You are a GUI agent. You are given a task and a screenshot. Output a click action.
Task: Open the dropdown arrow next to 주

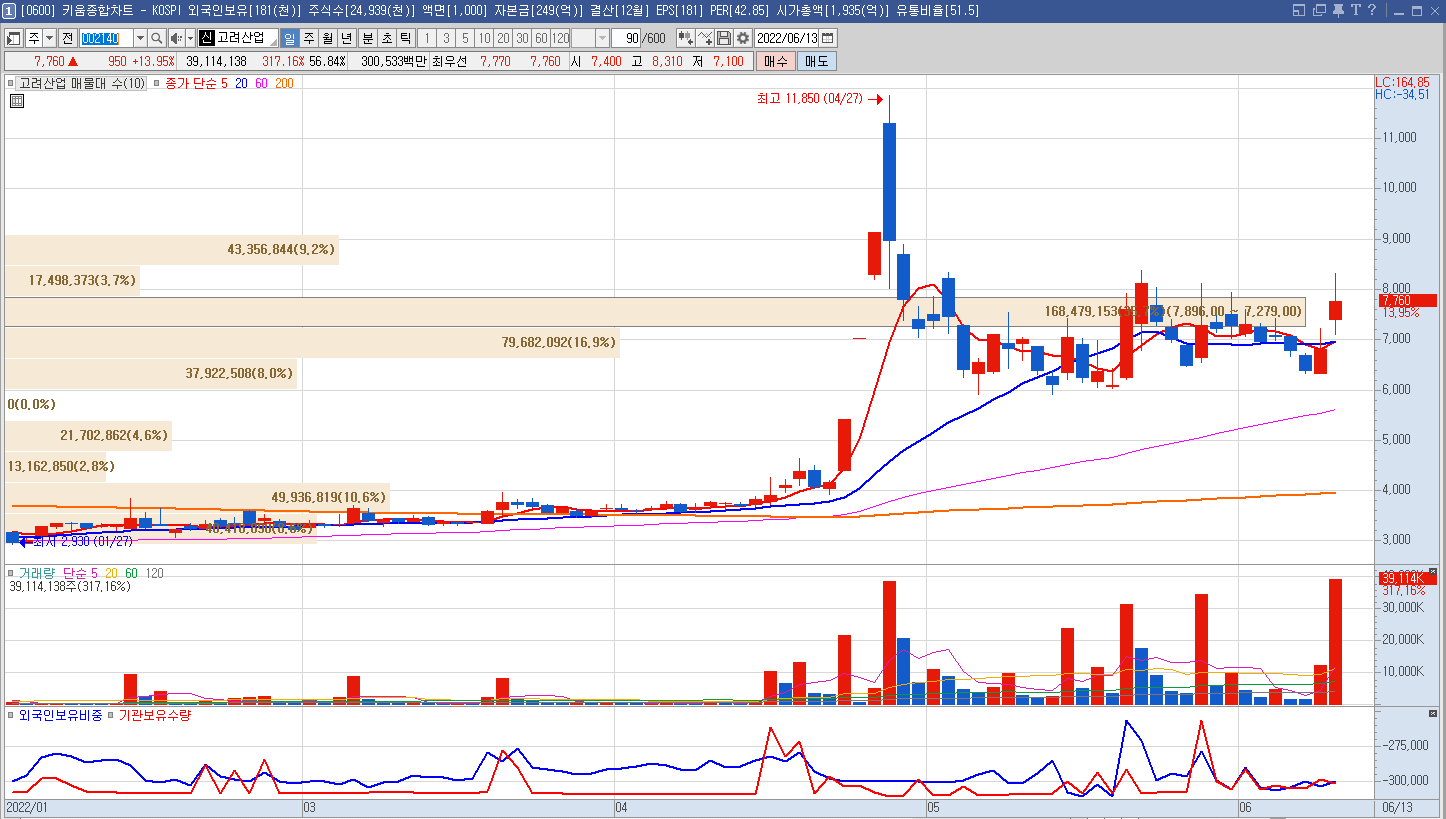tap(49, 38)
